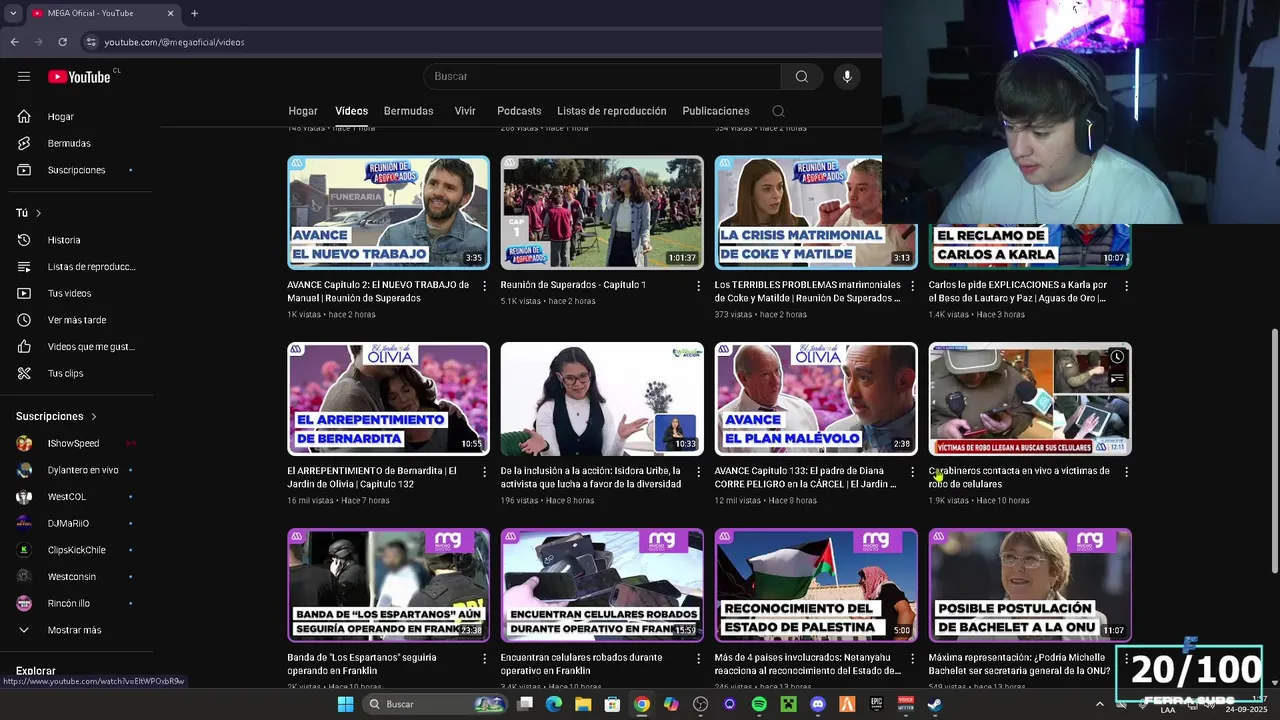Play Bachelet a la ONU thumbnail
This screenshot has width=1280, height=720.
tap(1030, 585)
